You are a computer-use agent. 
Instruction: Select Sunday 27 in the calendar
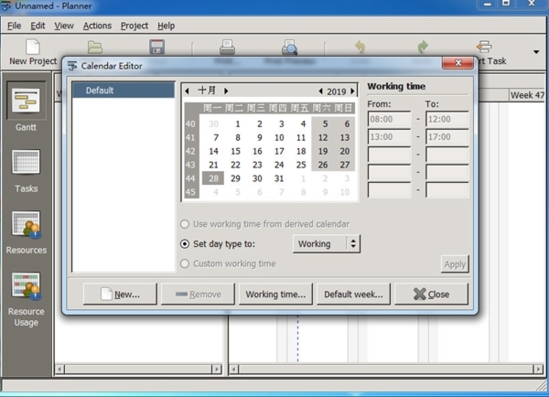[345, 165]
